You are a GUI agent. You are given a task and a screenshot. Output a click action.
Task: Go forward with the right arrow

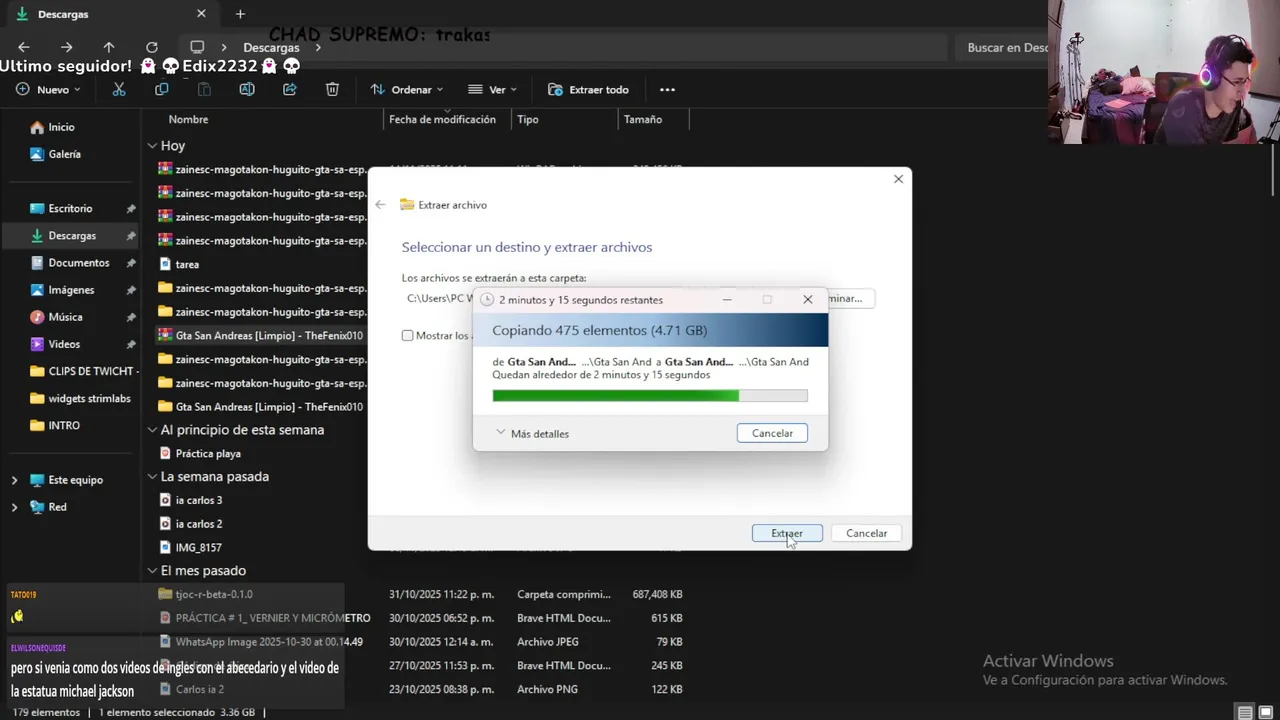66,47
